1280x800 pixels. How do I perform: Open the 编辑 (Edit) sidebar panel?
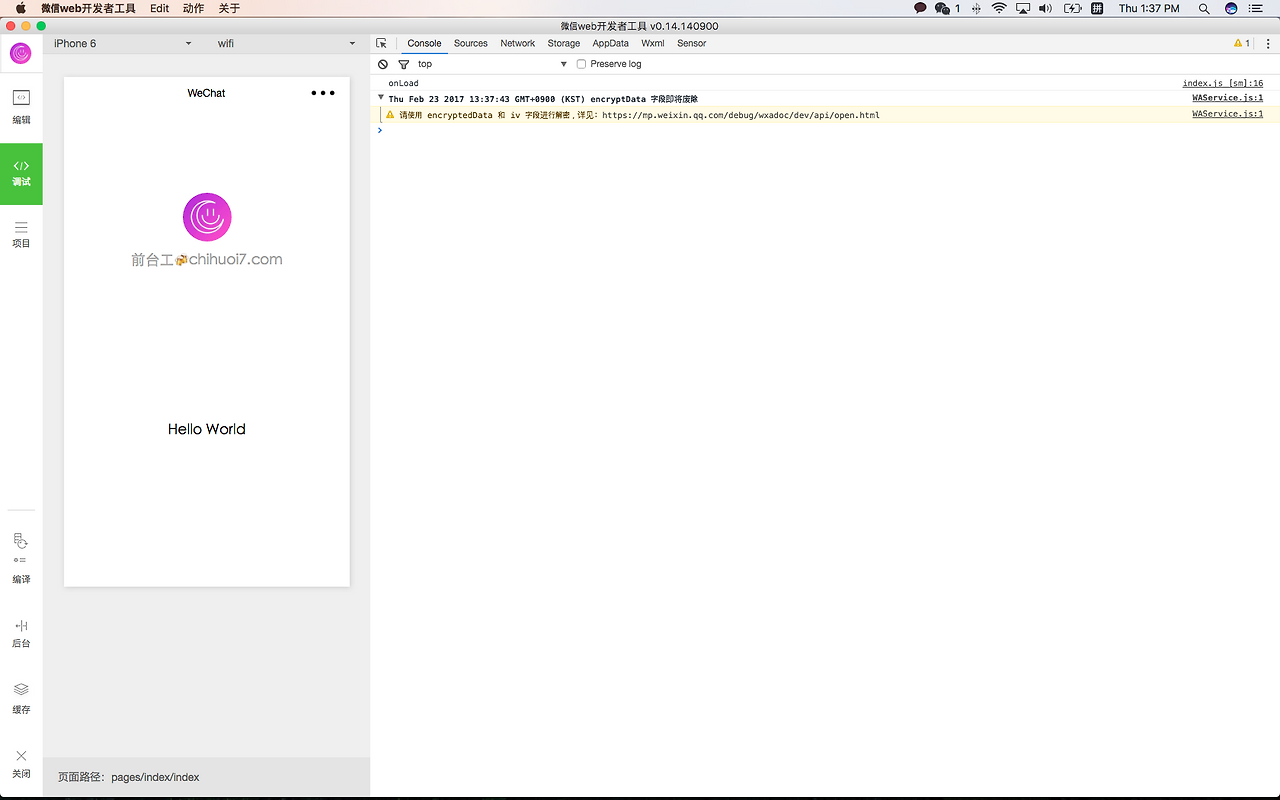(21, 102)
